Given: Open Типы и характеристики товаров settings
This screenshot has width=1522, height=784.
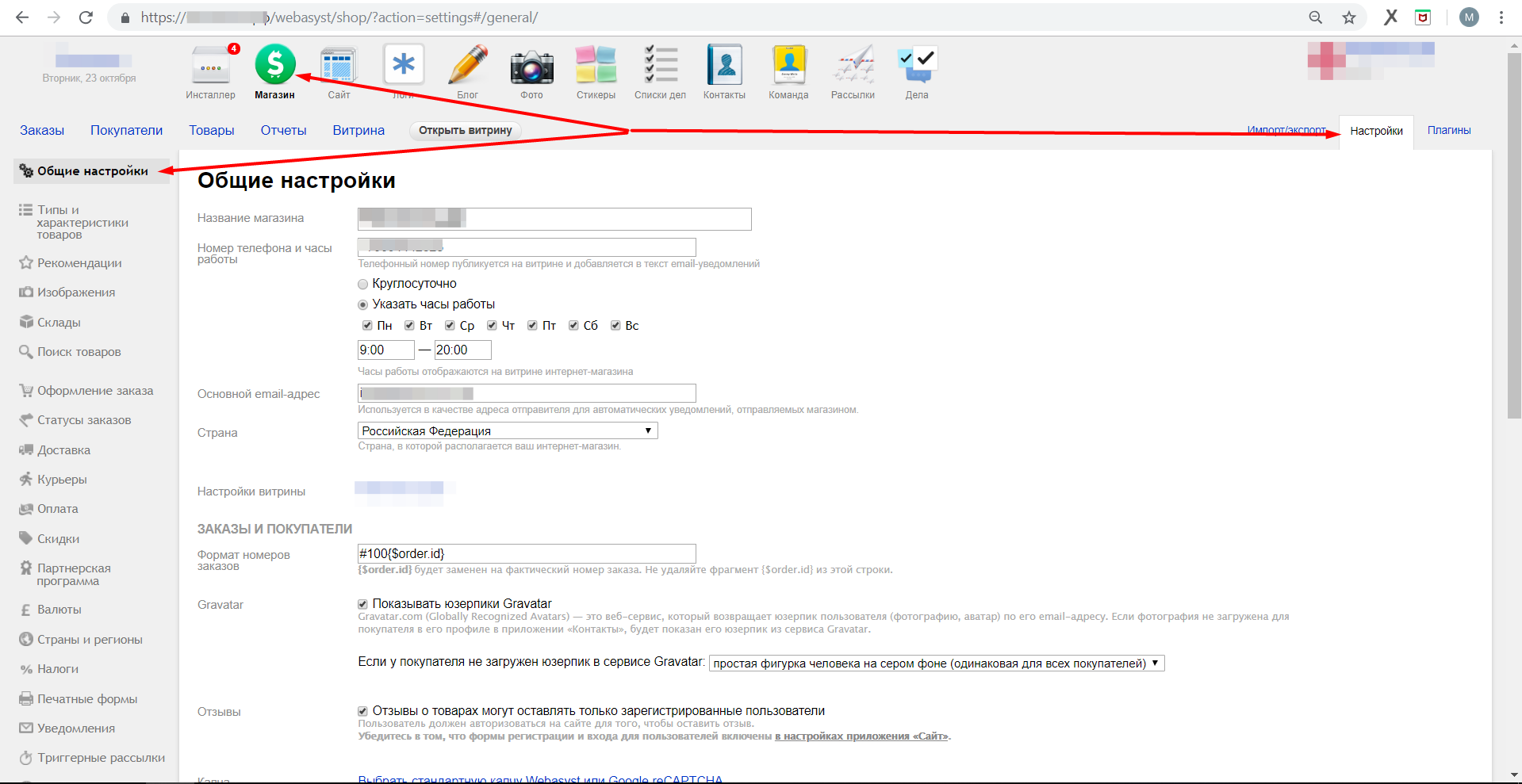Looking at the screenshot, I should click(82, 222).
